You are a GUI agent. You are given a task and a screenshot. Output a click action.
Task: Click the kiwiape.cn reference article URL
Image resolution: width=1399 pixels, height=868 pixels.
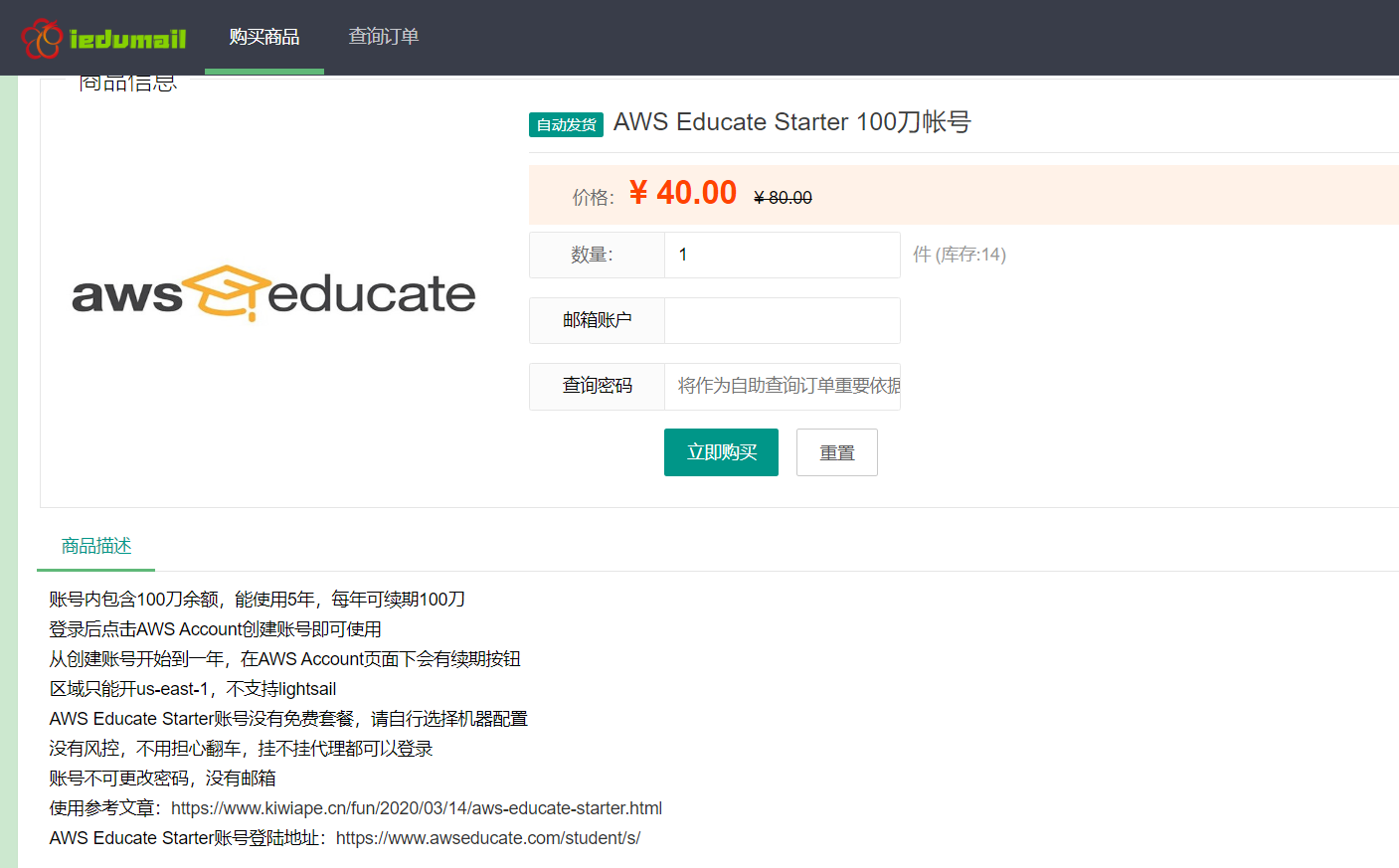(x=417, y=808)
